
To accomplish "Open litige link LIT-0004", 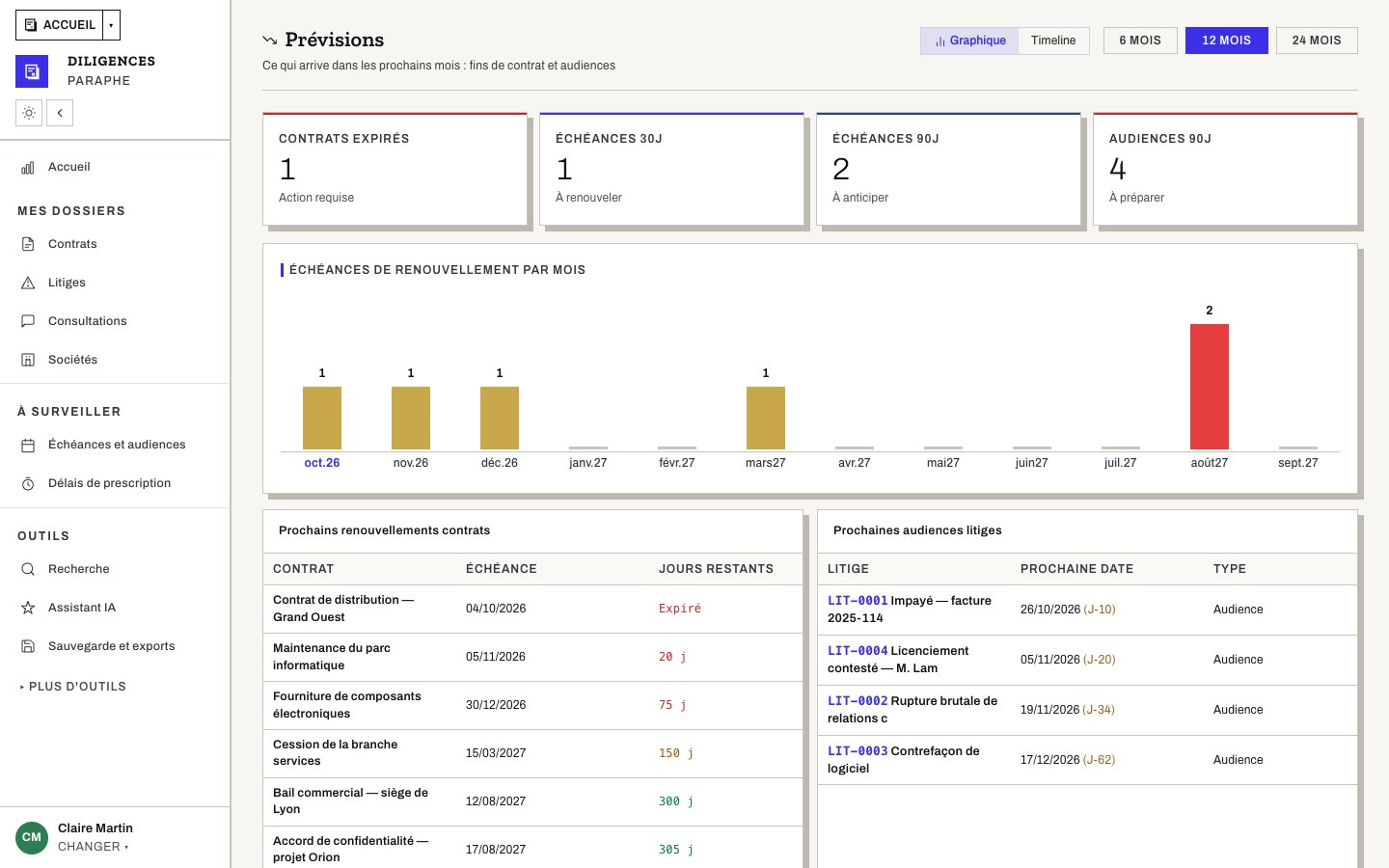I will pyautogui.click(x=858, y=651).
